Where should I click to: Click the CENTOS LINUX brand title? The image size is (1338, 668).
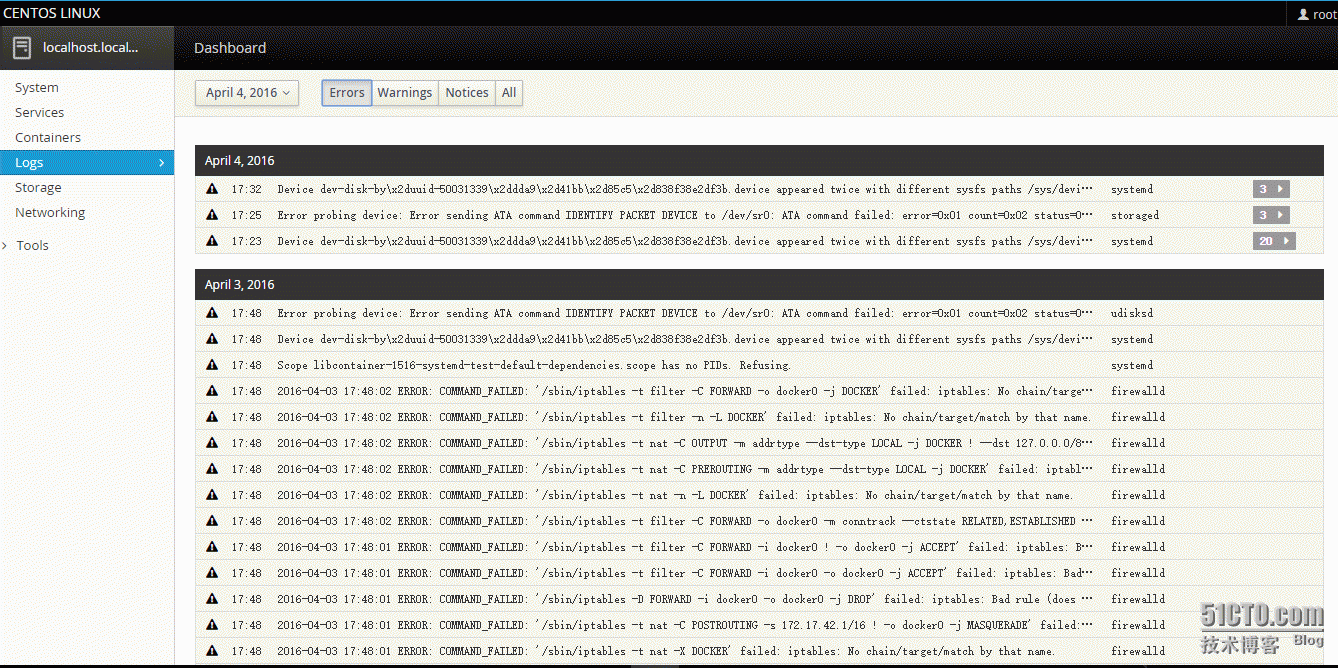click(52, 13)
